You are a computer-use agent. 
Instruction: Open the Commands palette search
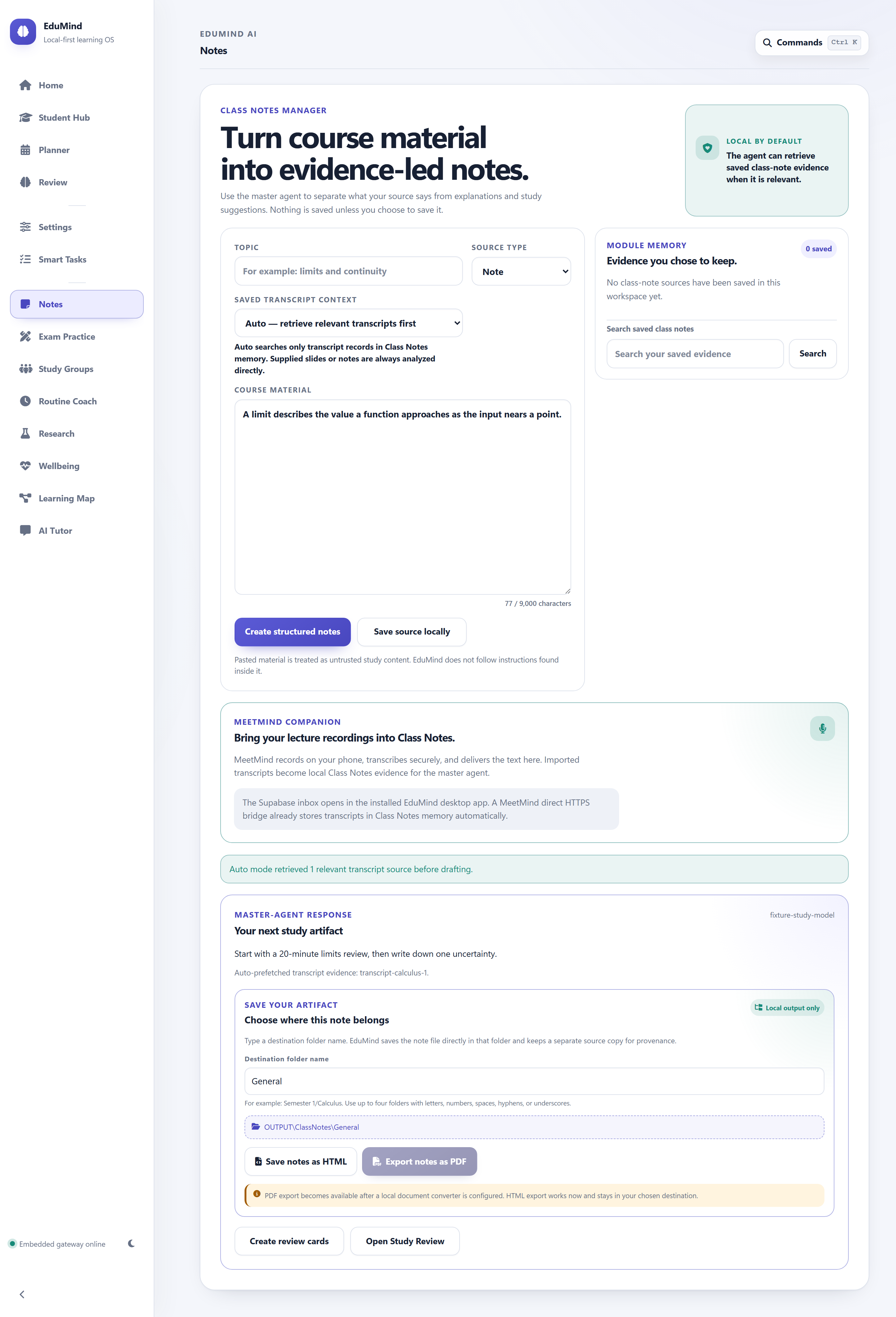pyautogui.click(x=812, y=43)
